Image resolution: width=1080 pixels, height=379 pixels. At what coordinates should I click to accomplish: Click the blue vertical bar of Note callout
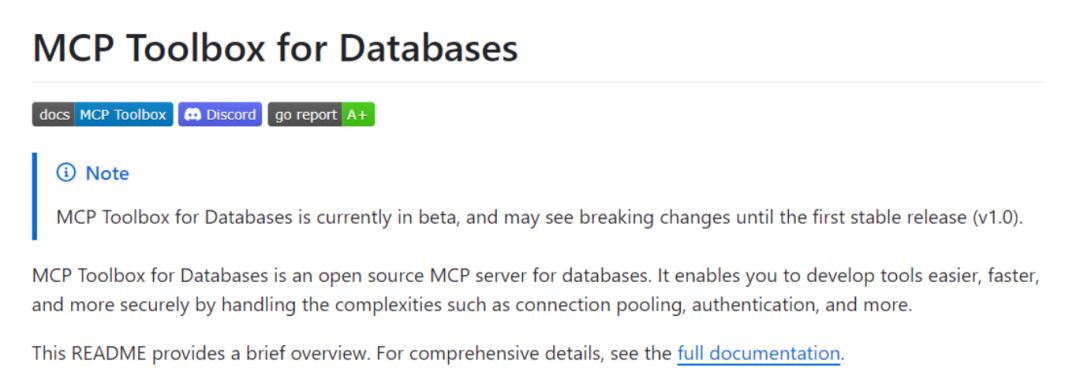(x=34, y=196)
